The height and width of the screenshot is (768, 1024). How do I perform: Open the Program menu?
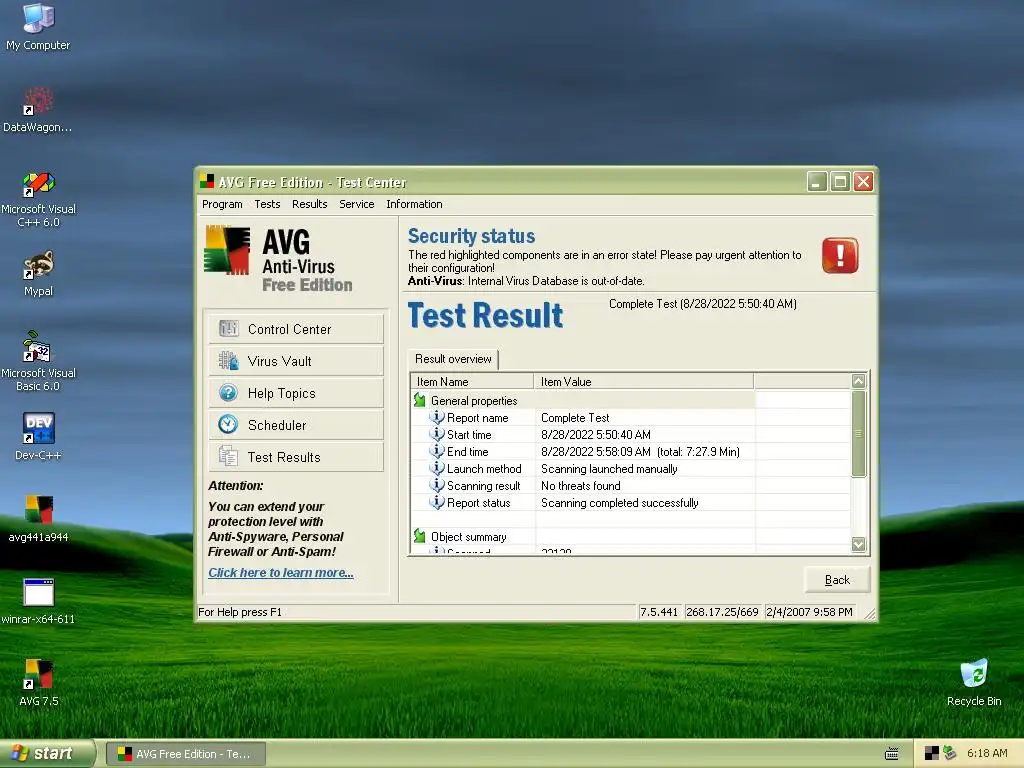[x=222, y=204]
